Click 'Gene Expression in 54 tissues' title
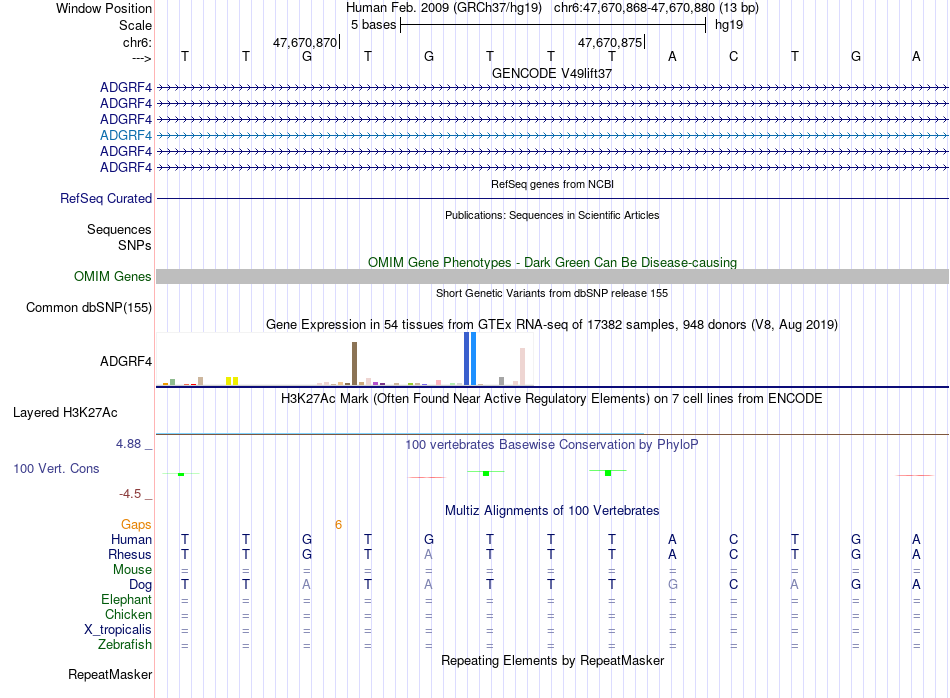 pyautogui.click(x=552, y=325)
